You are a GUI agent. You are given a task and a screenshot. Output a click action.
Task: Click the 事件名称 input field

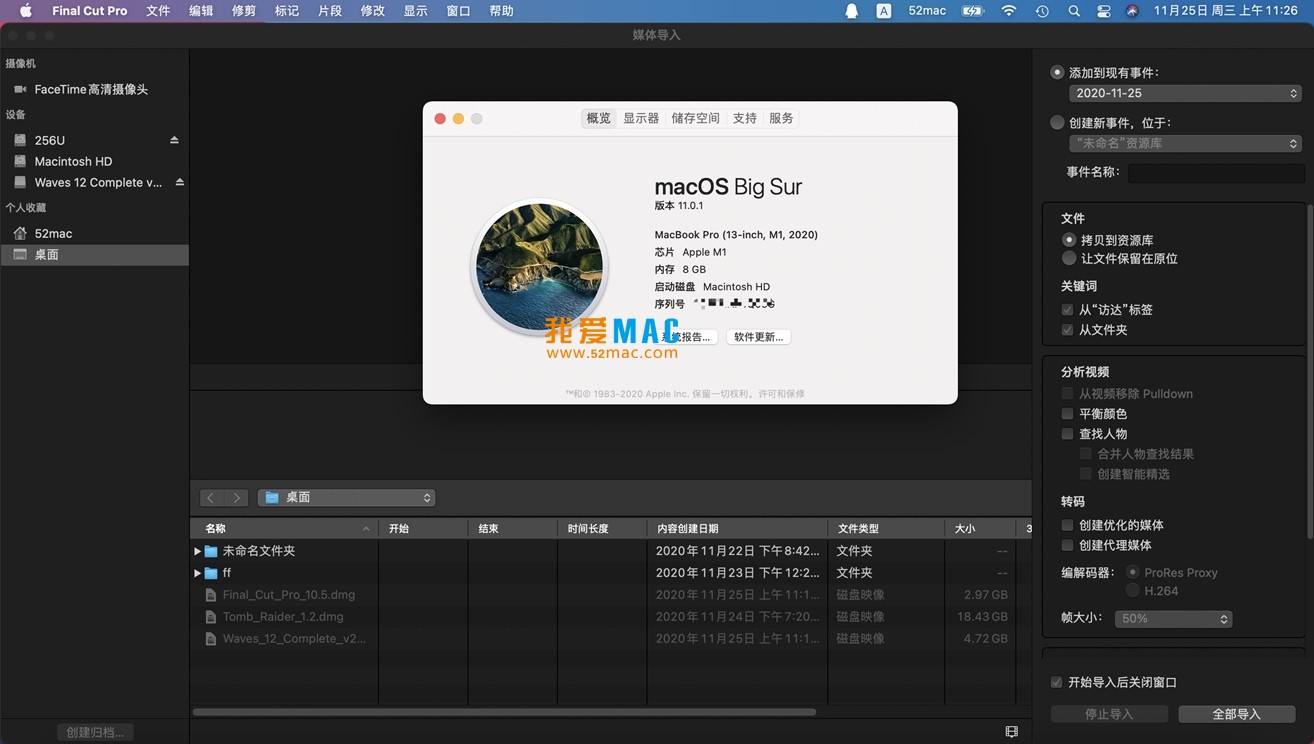(x=1215, y=173)
